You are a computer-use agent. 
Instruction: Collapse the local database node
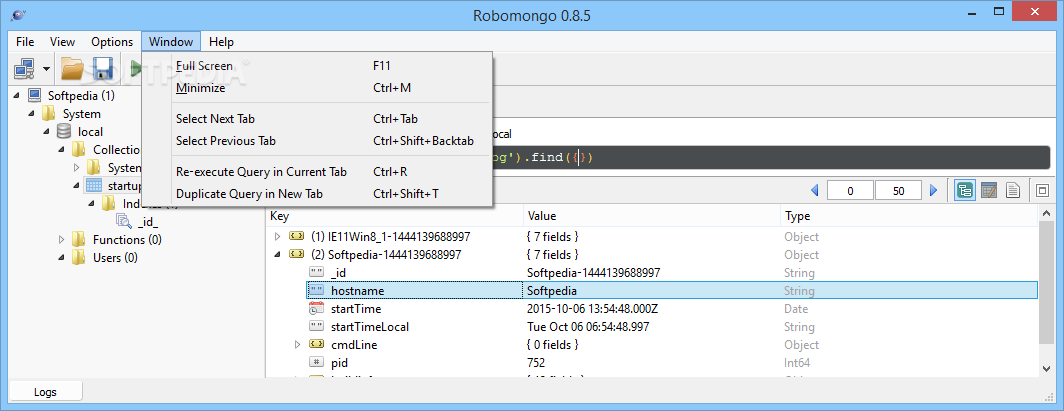47,132
